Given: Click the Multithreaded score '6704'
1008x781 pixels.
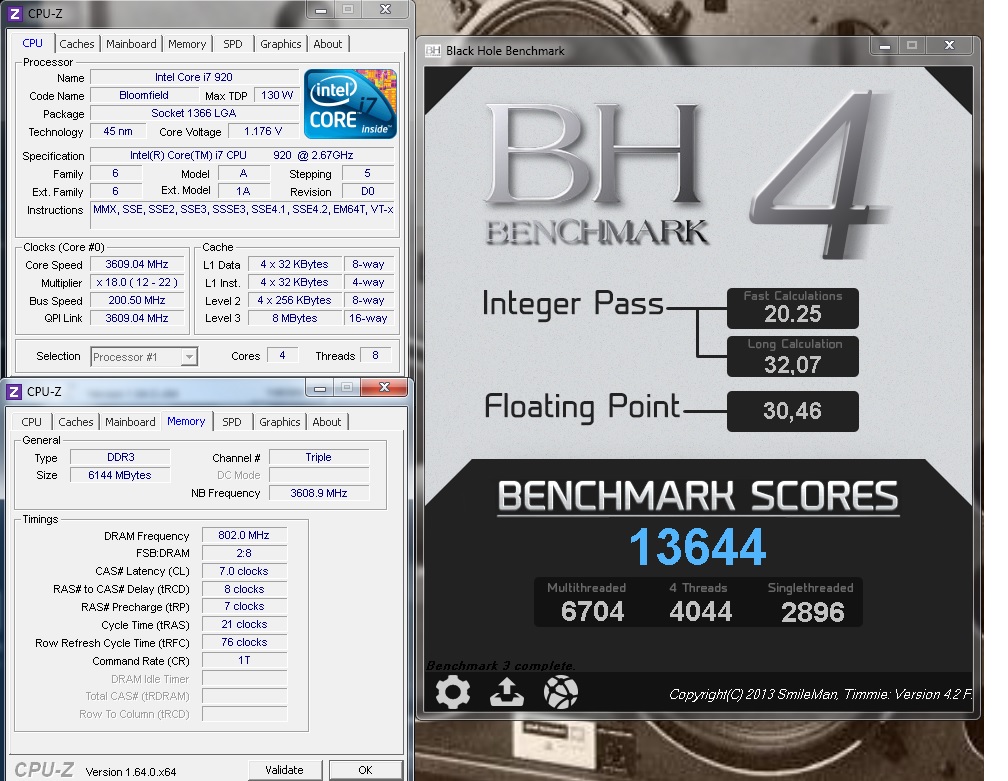Looking at the screenshot, I should [x=592, y=611].
